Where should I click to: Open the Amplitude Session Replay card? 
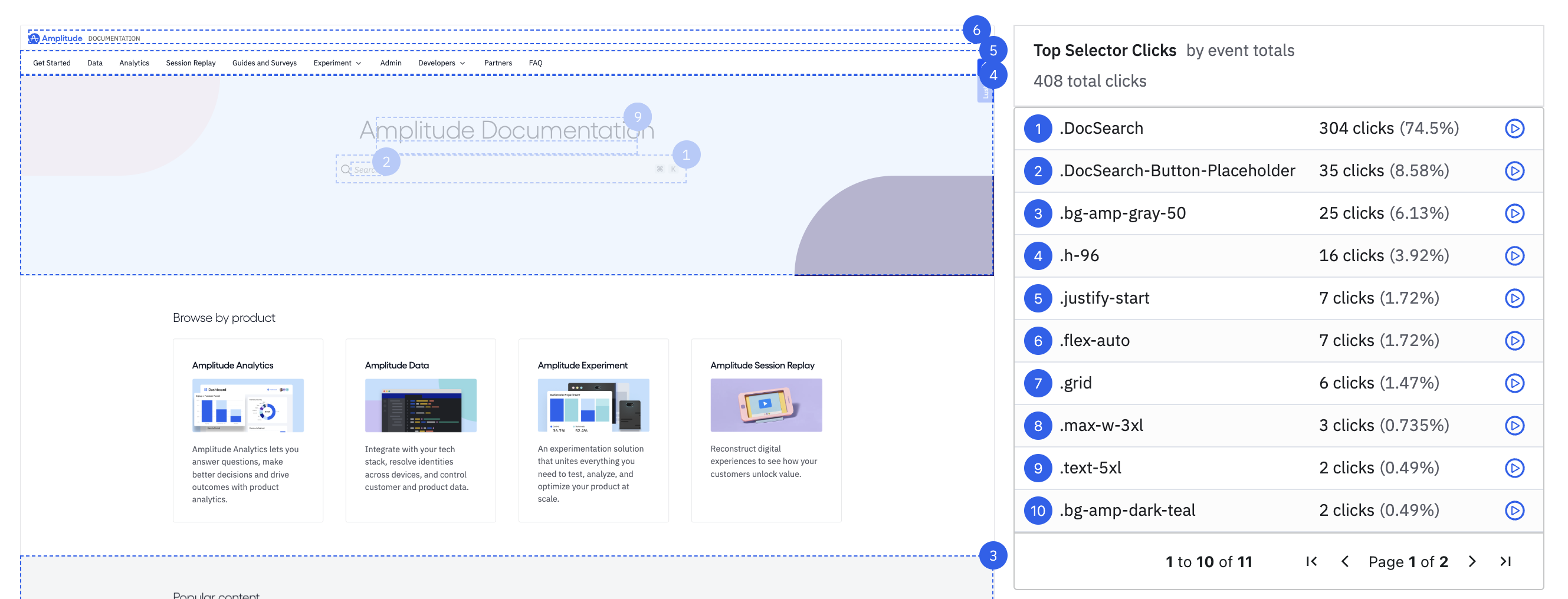click(x=766, y=430)
